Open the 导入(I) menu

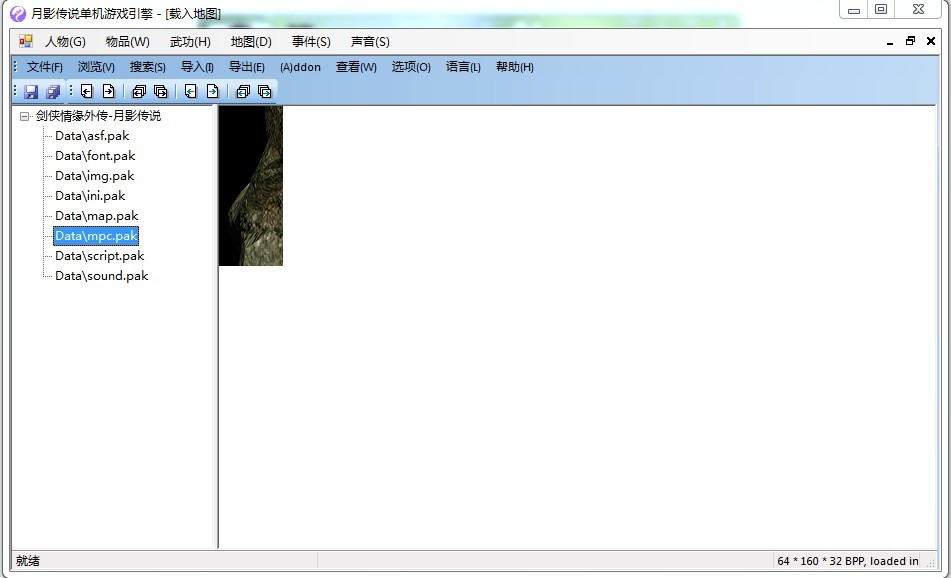click(197, 67)
